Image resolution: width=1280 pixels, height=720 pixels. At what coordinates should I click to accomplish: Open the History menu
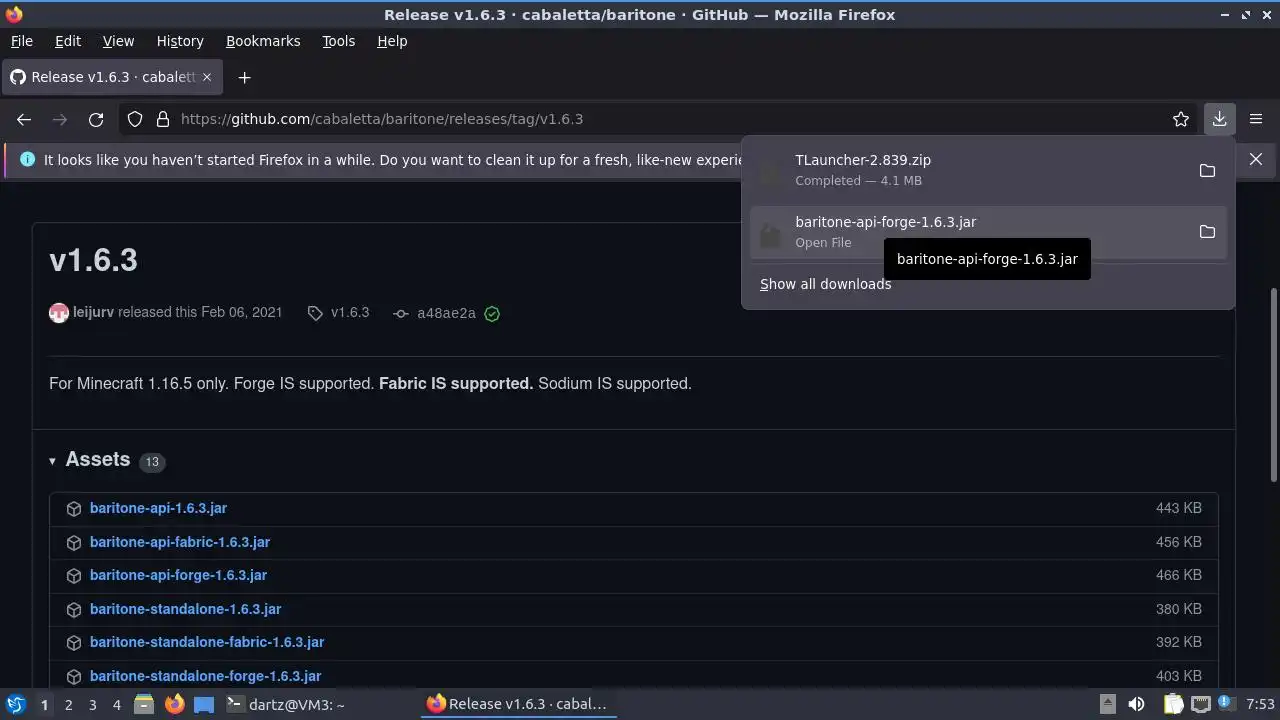click(180, 41)
